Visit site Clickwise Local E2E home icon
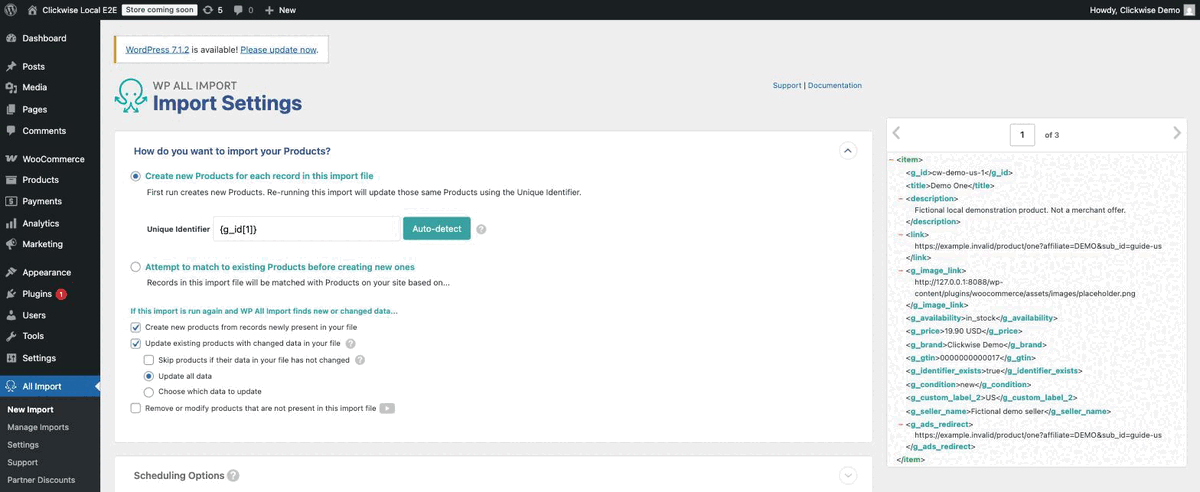 (33, 10)
